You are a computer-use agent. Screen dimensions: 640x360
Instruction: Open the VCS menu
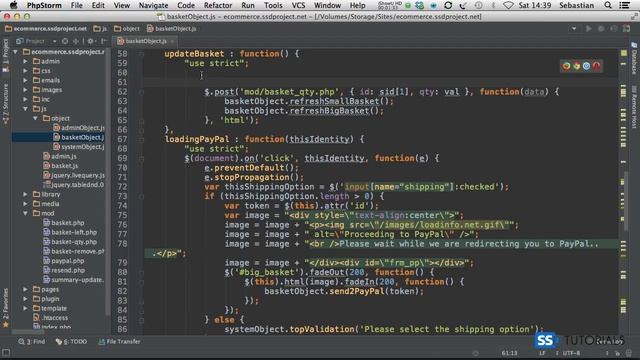pos(298,5)
